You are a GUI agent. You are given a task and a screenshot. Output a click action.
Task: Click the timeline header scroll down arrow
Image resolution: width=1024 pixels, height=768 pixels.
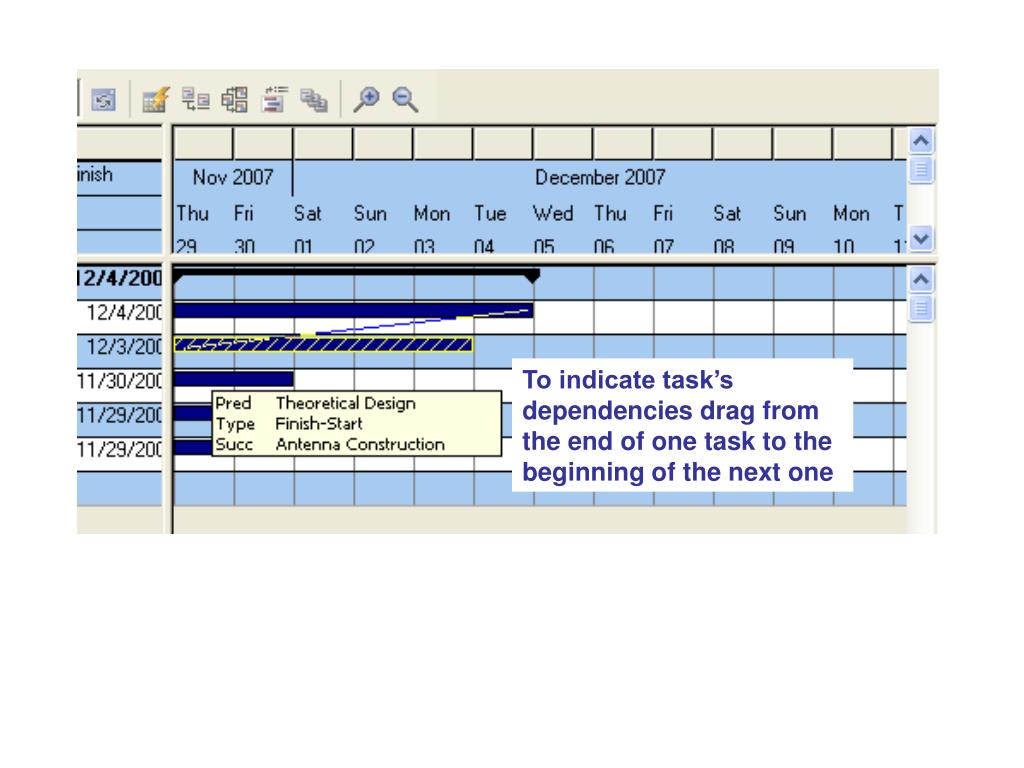click(921, 238)
